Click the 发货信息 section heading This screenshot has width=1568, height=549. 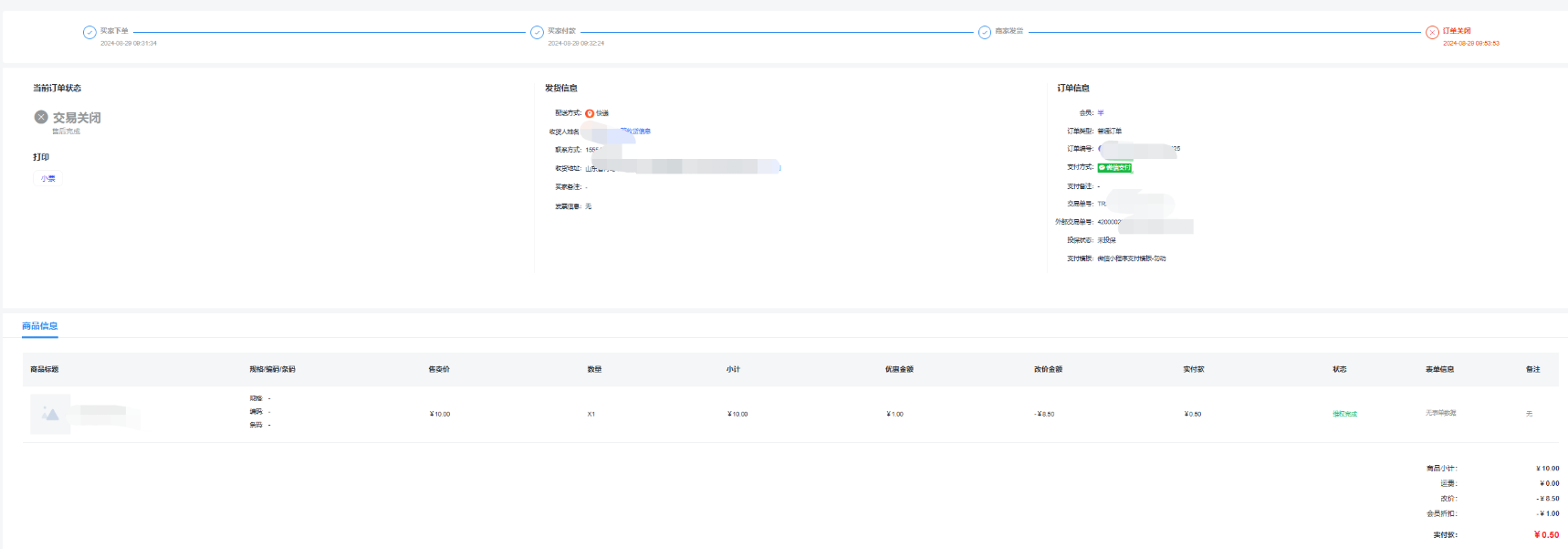561,88
